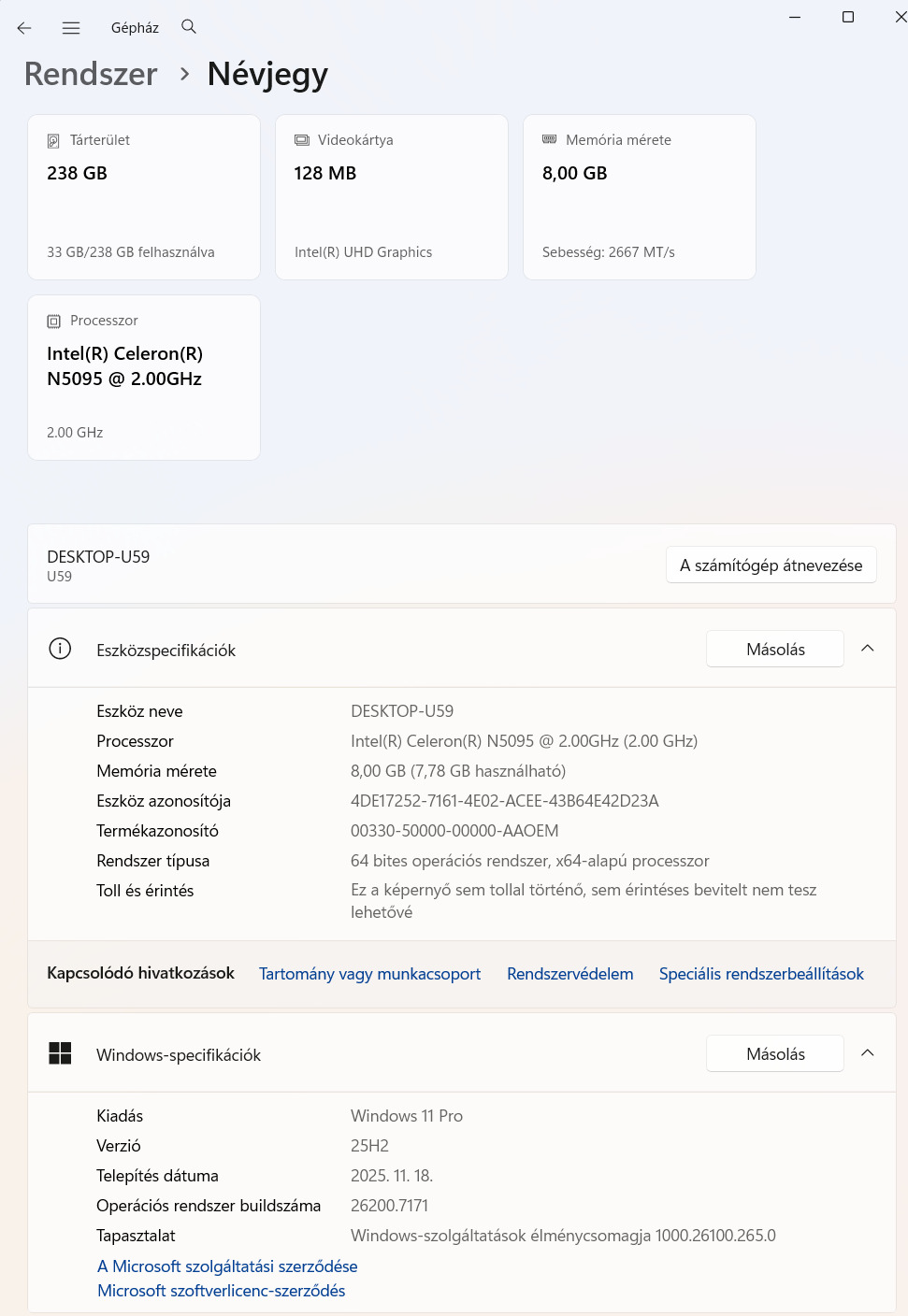Open Tartomány vagy munkacsoport link
The image size is (908, 1316).
click(369, 974)
